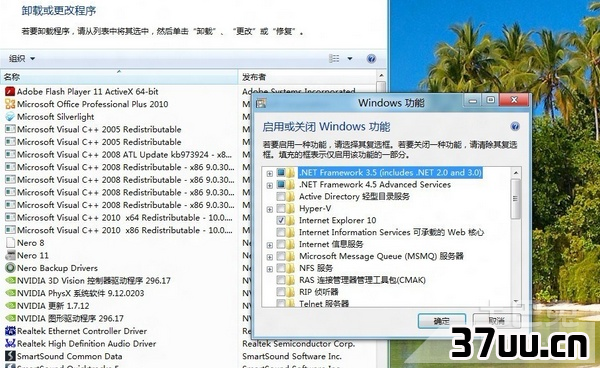Click the NVIDIA 更新 1.7.12 icon
Viewport: 600px width, 368px height.
pos(10,306)
